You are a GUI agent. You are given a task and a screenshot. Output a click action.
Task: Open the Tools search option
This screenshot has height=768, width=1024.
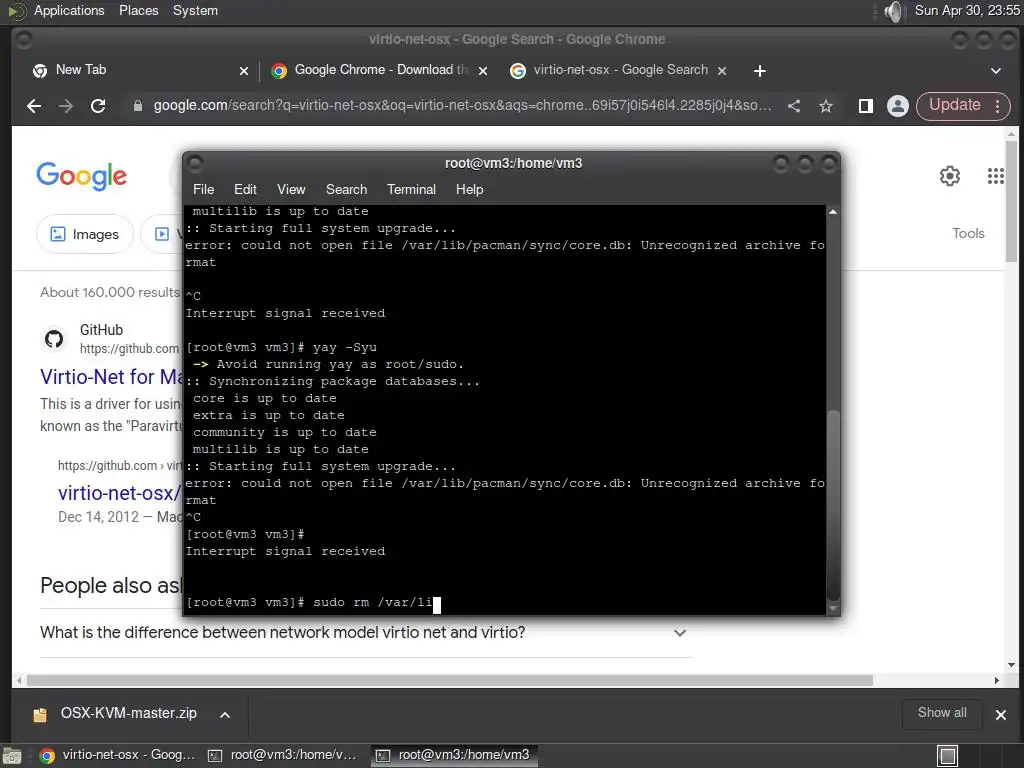point(968,233)
